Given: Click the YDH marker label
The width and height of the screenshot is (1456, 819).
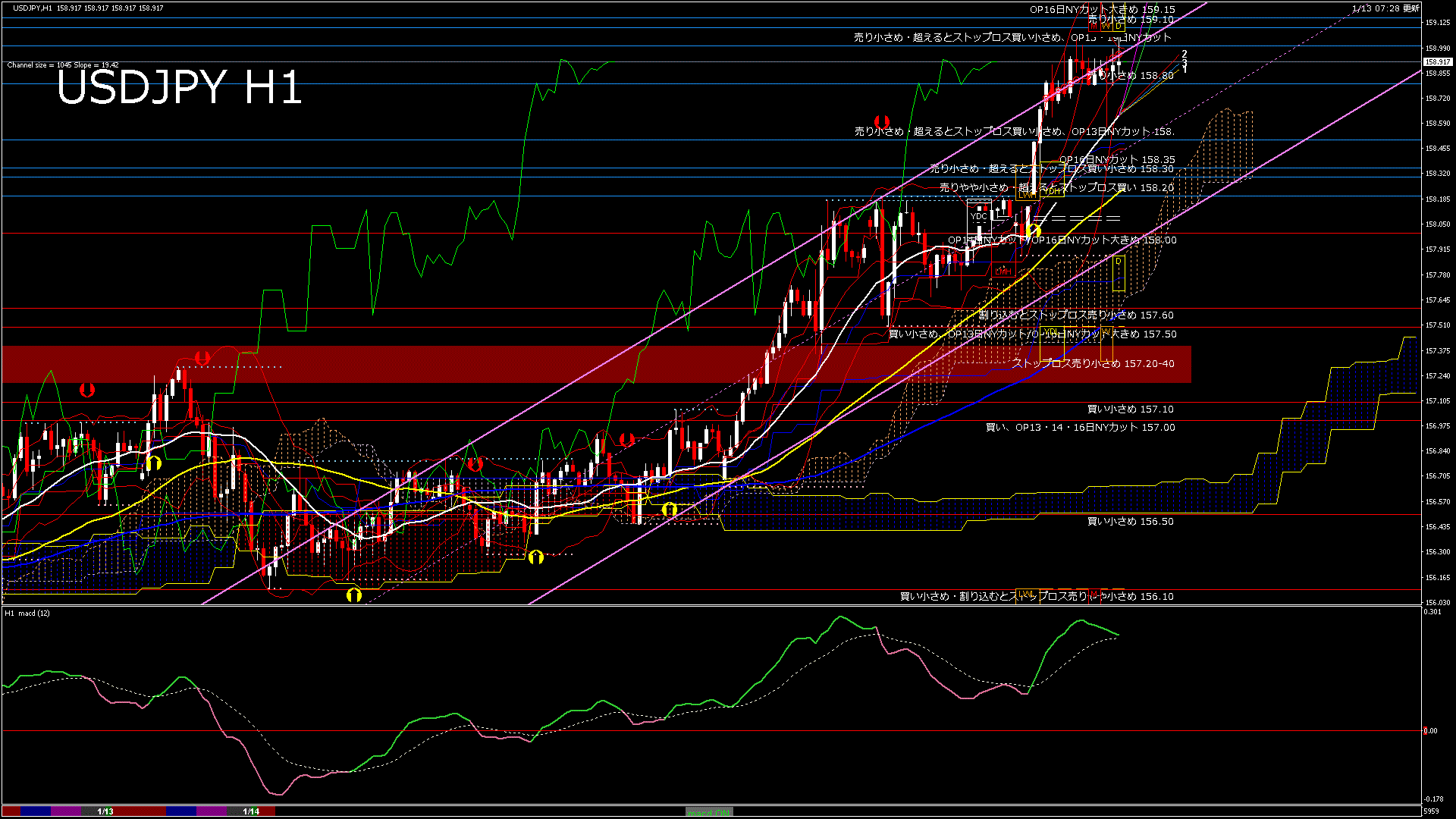Looking at the screenshot, I should pyautogui.click(x=1052, y=192).
